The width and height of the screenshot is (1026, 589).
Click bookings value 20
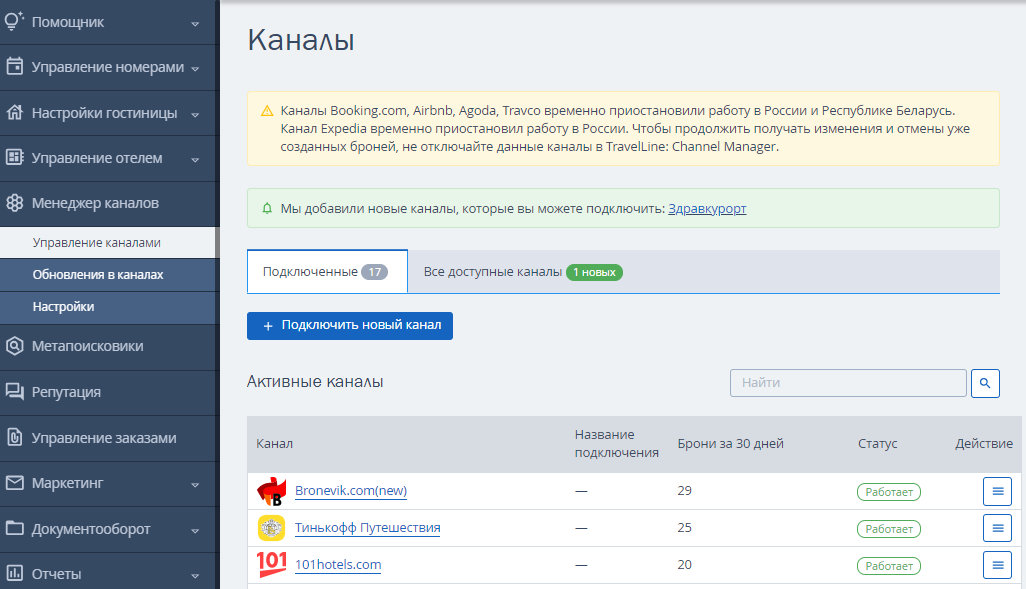tap(684, 565)
